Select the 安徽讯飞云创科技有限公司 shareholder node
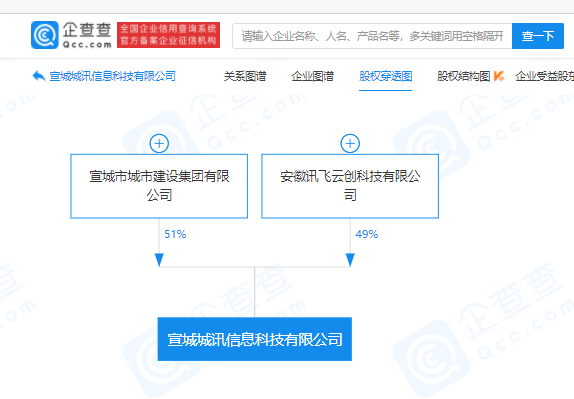Viewport: 574px width, 399px height. tap(350, 186)
